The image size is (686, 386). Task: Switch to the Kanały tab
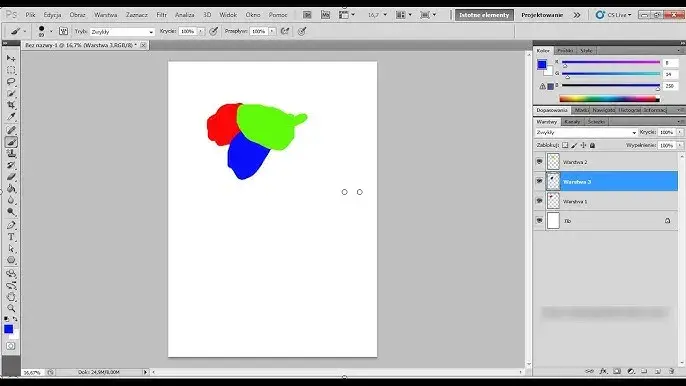pos(572,122)
